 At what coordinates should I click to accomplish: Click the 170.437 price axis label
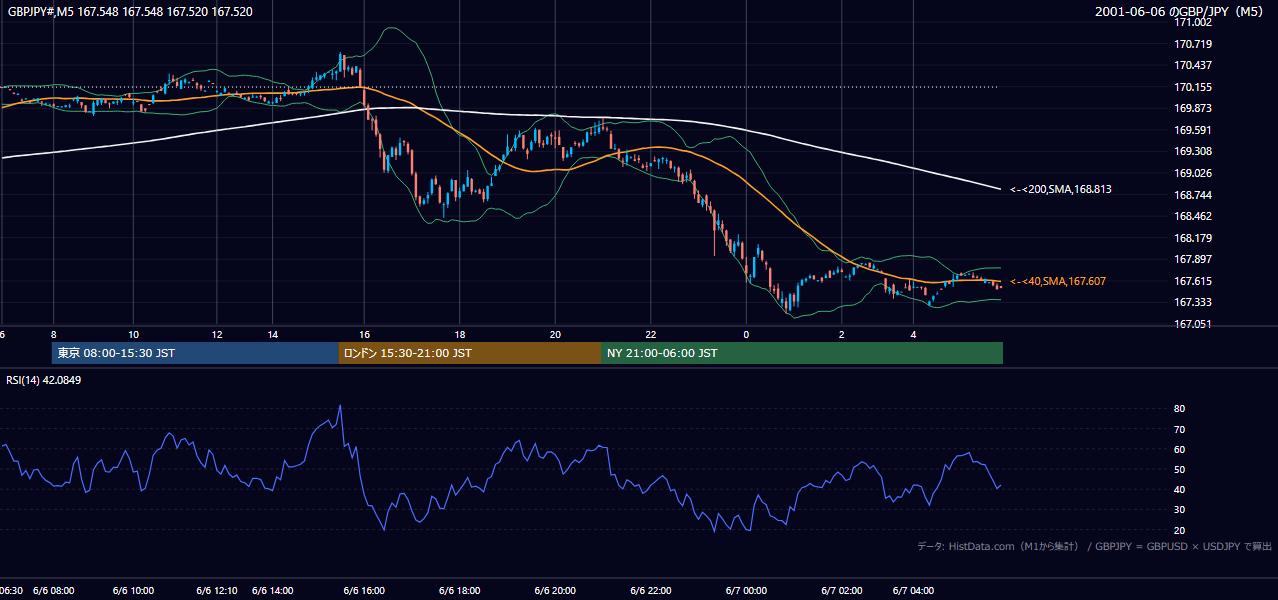click(x=1192, y=65)
